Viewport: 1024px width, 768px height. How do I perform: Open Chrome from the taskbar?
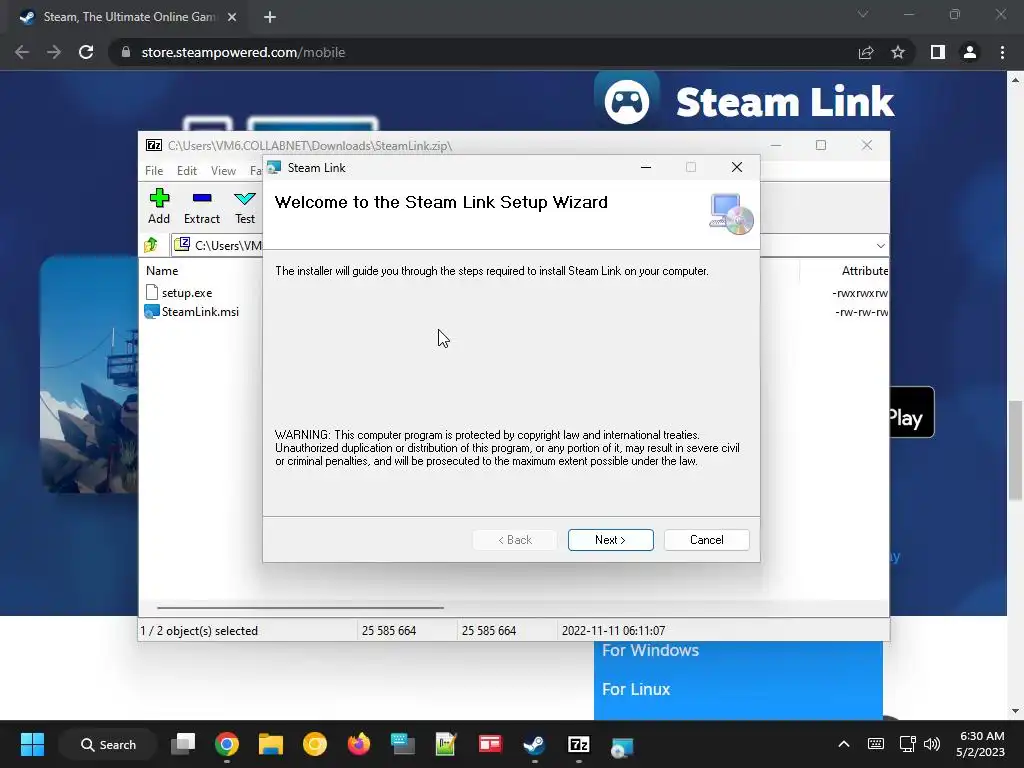[x=227, y=744]
